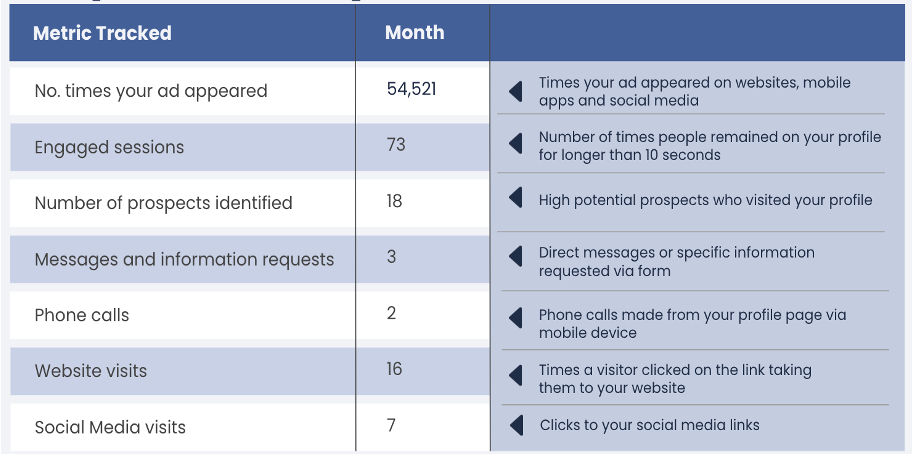The height and width of the screenshot is (454, 912).
Task: Select the Metric Tracked column header
Action: [102, 33]
